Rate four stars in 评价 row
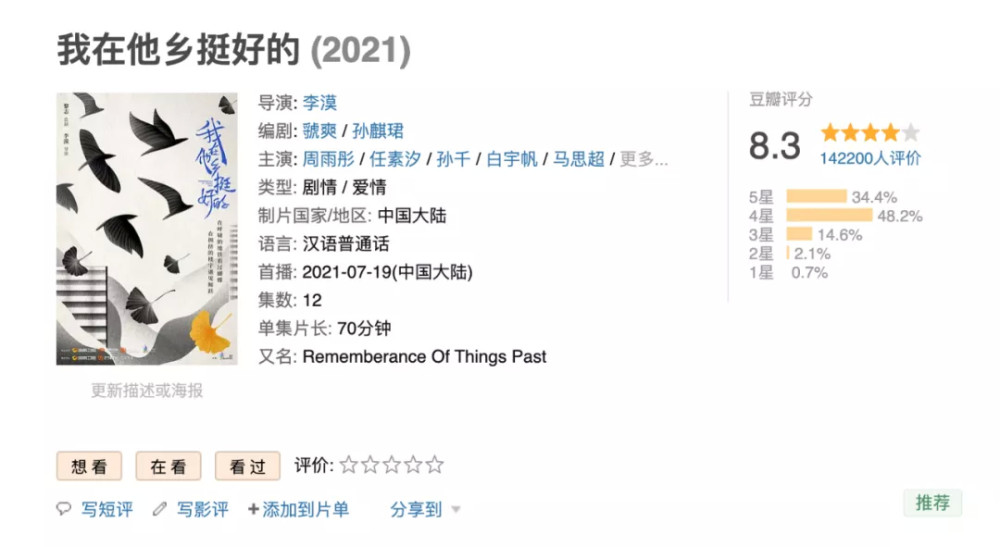 click(413, 465)
